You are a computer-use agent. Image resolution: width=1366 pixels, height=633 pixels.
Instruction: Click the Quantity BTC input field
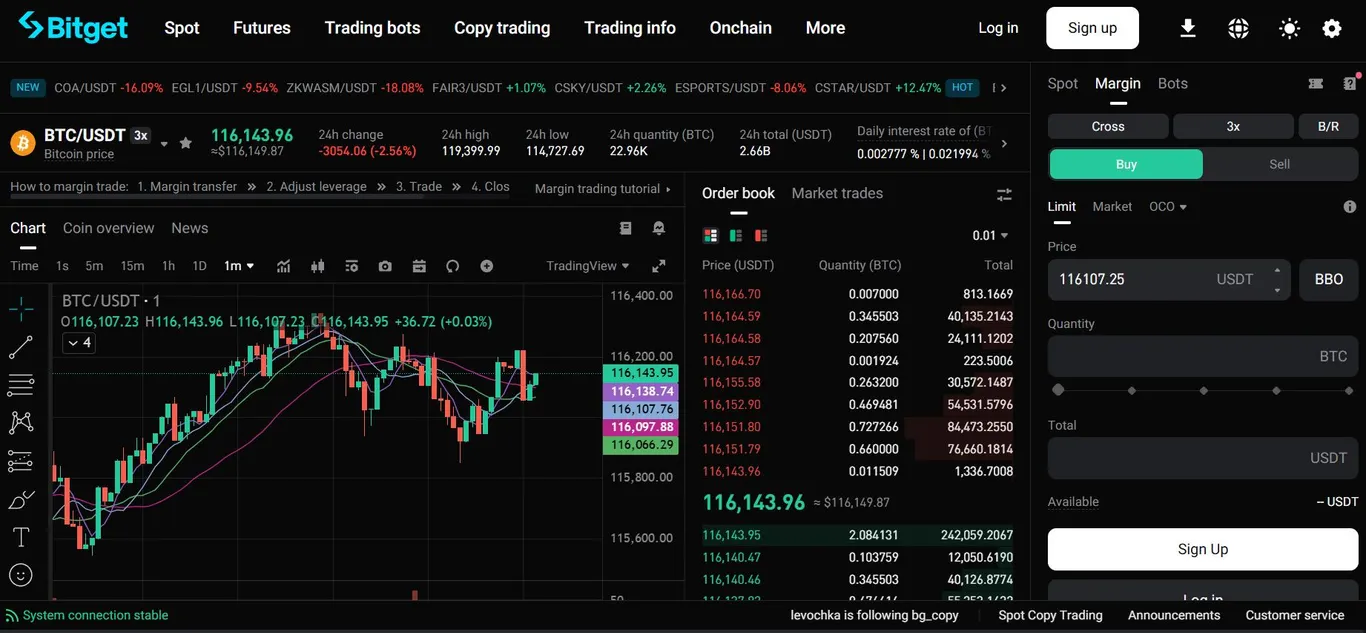coord(1203,356)
